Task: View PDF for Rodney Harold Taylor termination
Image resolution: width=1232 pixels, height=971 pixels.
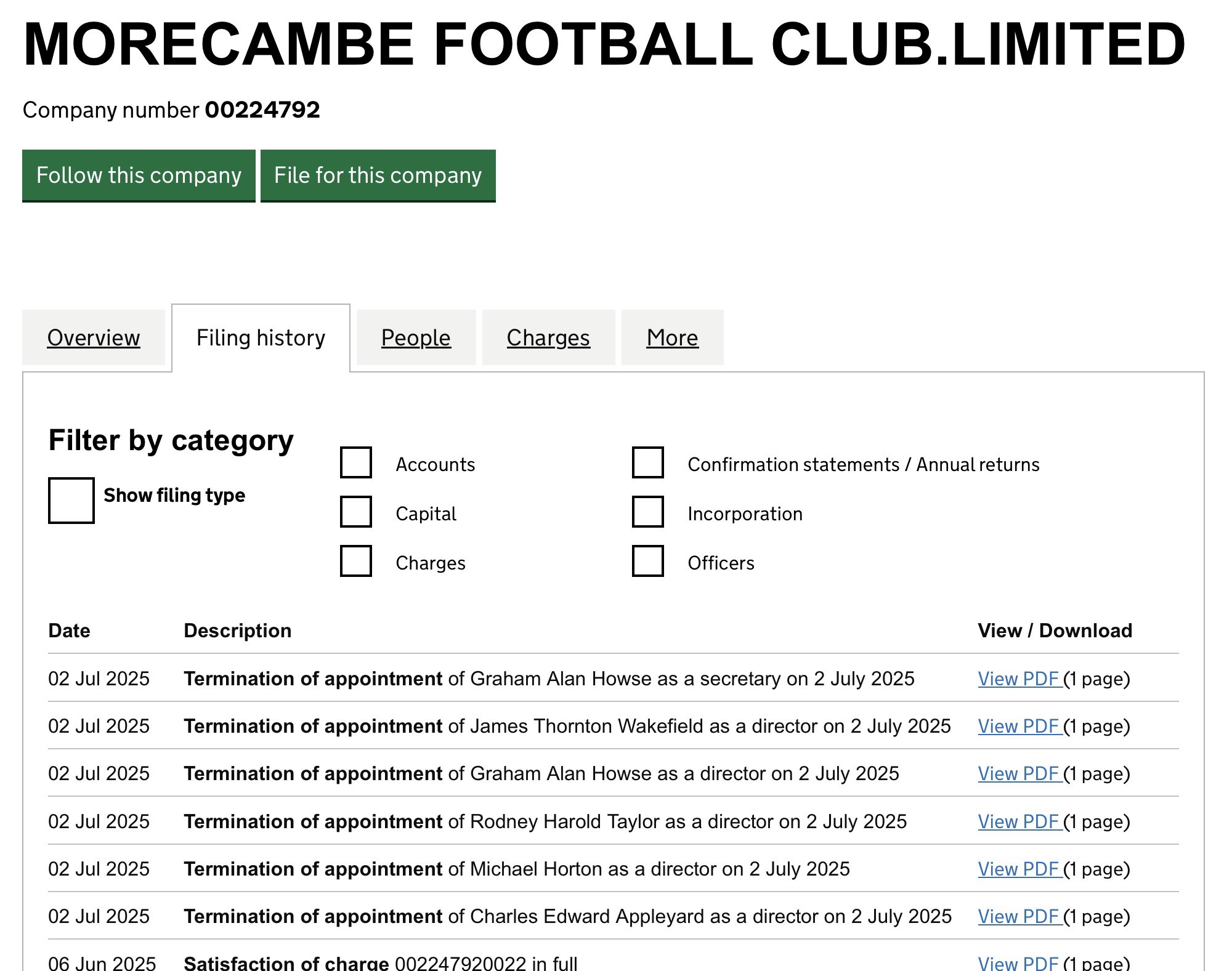Action: pyautogui.click(x=1019, y=821)
